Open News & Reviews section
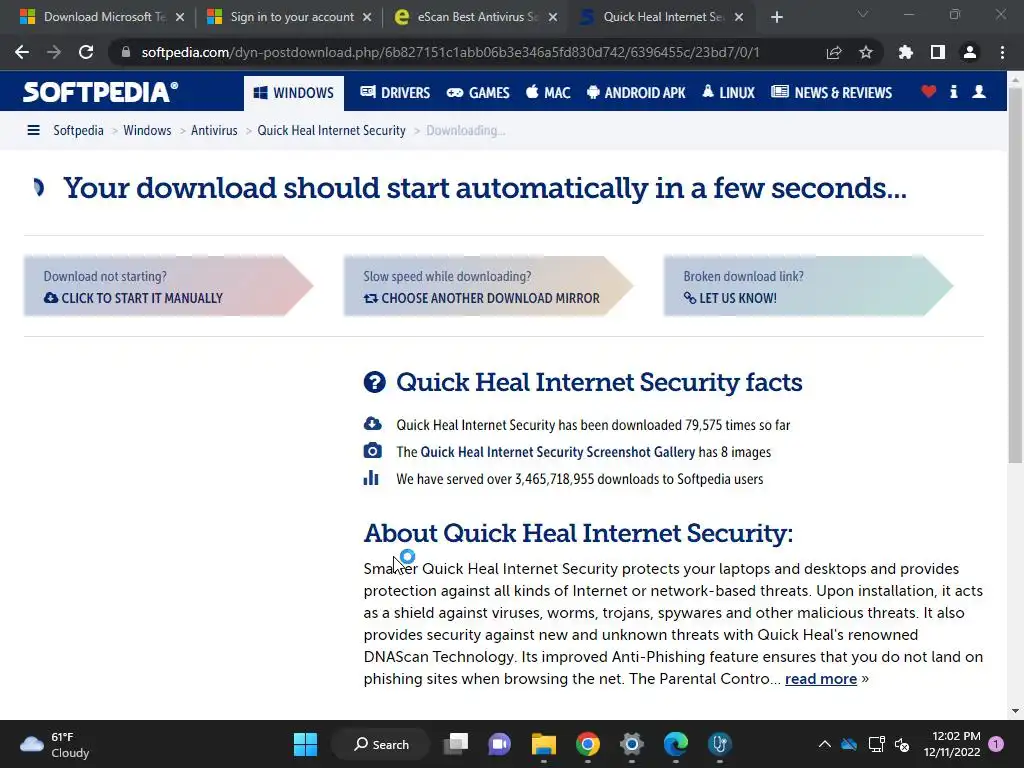 [831, 93]
